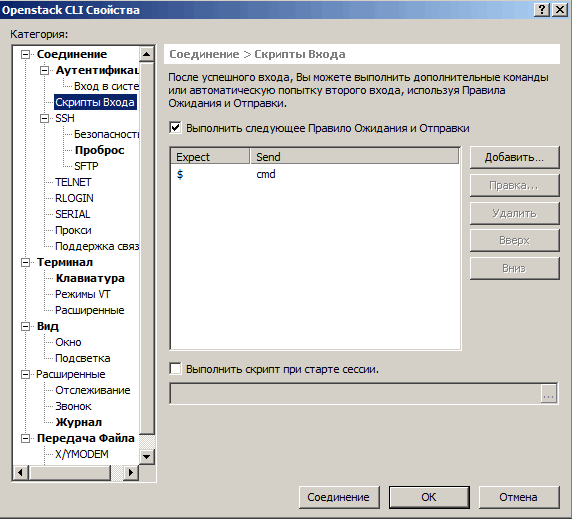Click the help question mark icon
Image resolution: width=572 pixels, height=519 pixels.
point(542,10)
